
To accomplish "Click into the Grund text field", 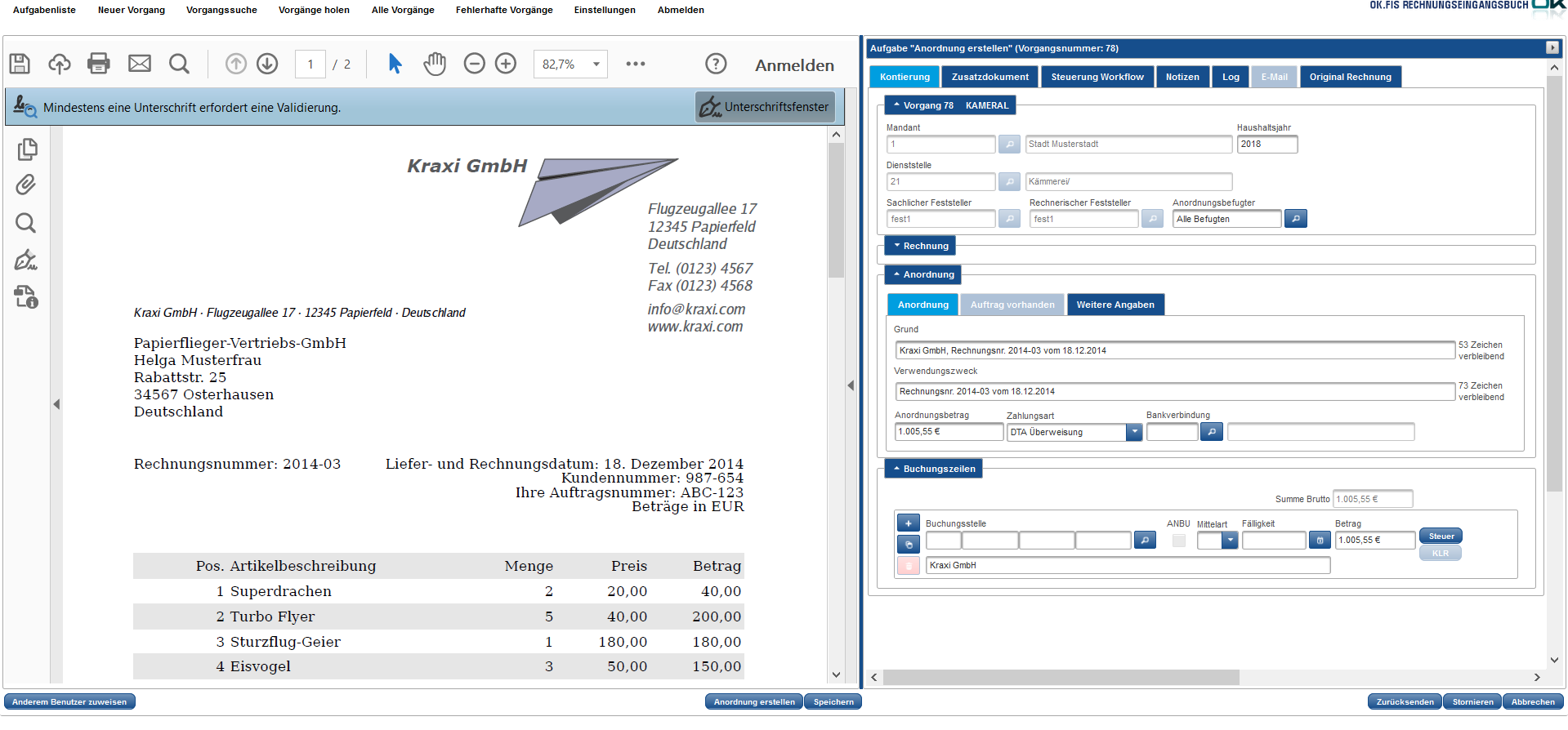I will point(1173,351).
